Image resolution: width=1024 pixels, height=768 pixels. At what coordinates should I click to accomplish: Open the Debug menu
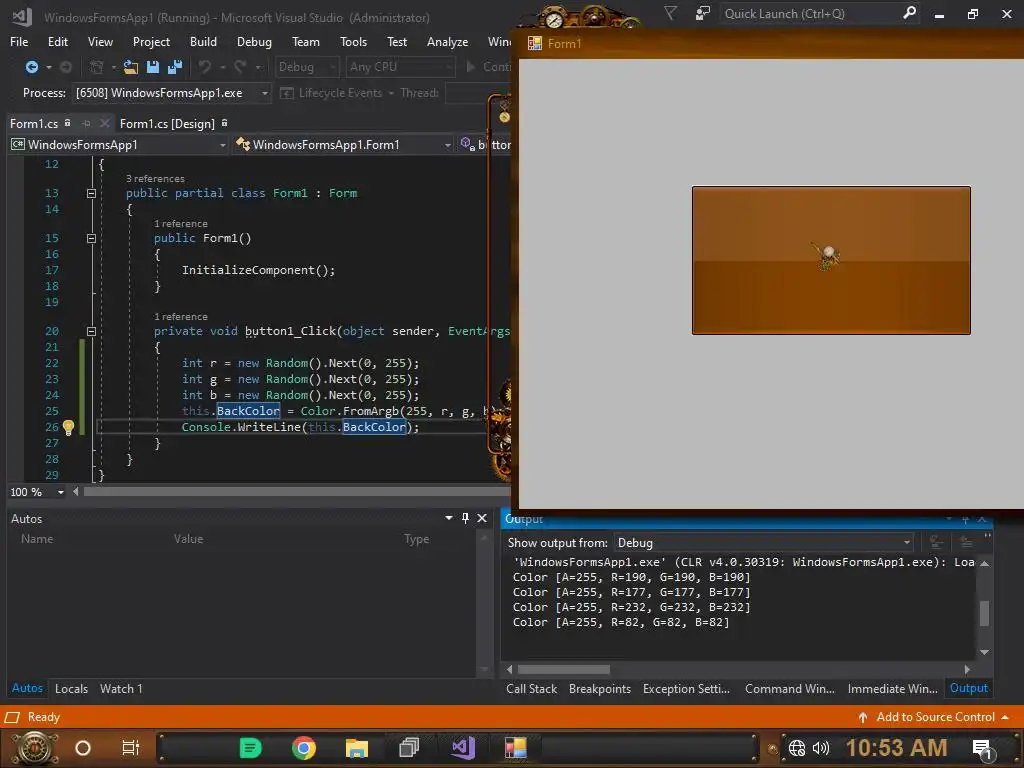tap(254, 41)
